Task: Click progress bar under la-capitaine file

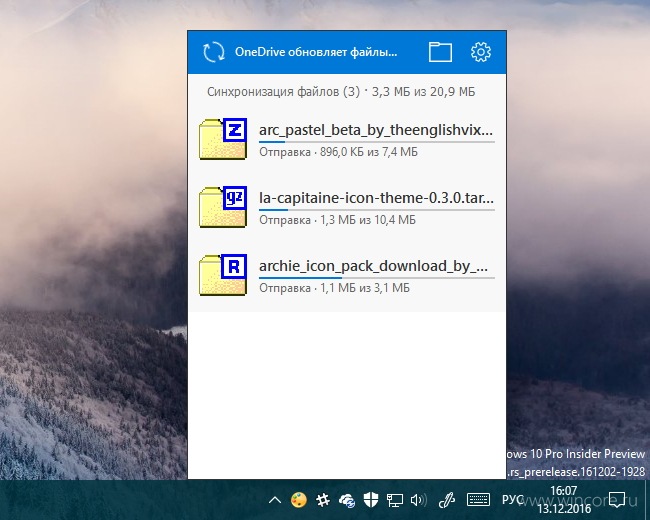Action: point(377,210)
